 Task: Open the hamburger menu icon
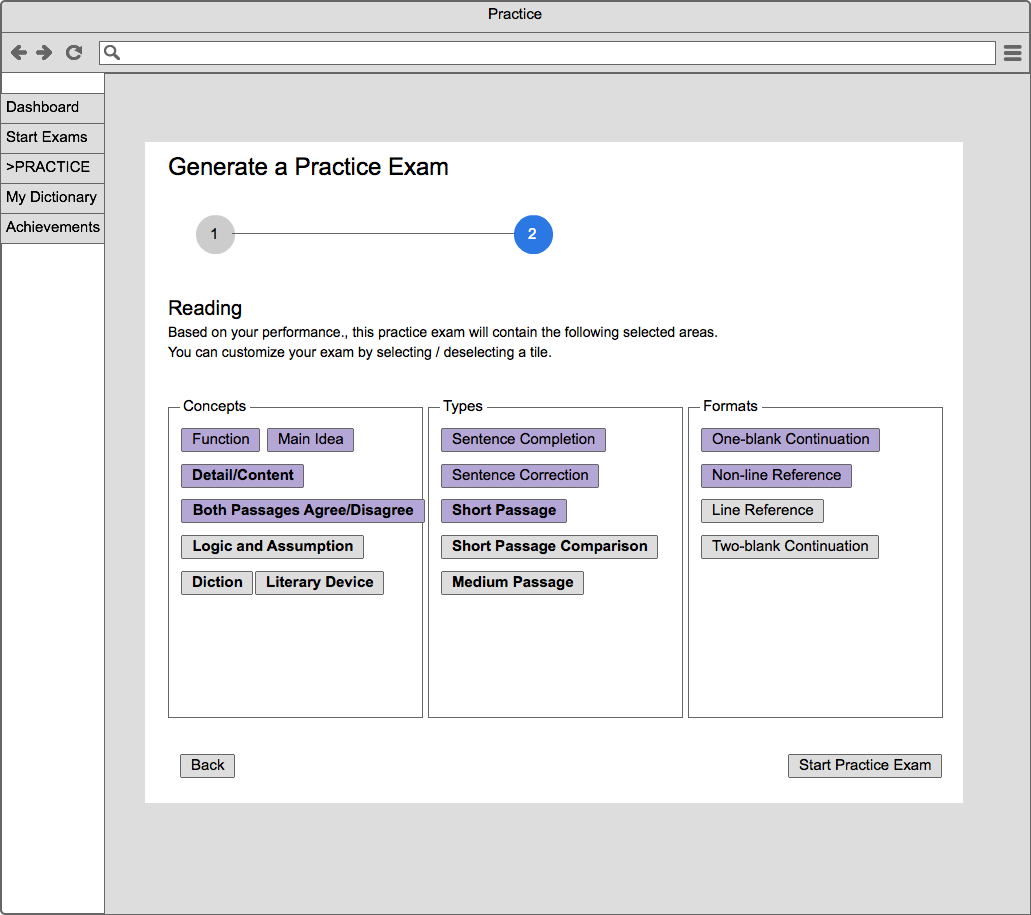coord(1013,53)
